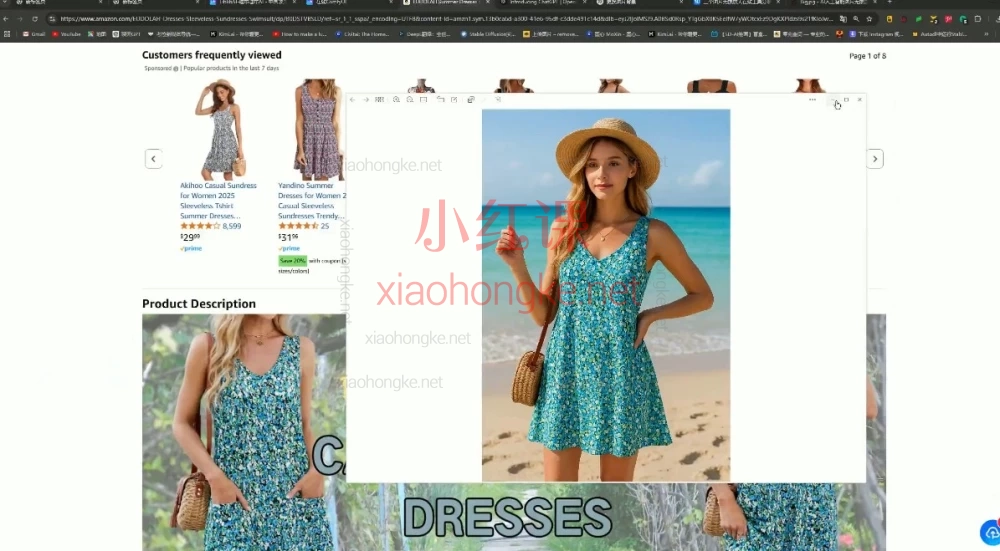Reload the Amazon page
The image size is (1000, 551).
(36, 19)
